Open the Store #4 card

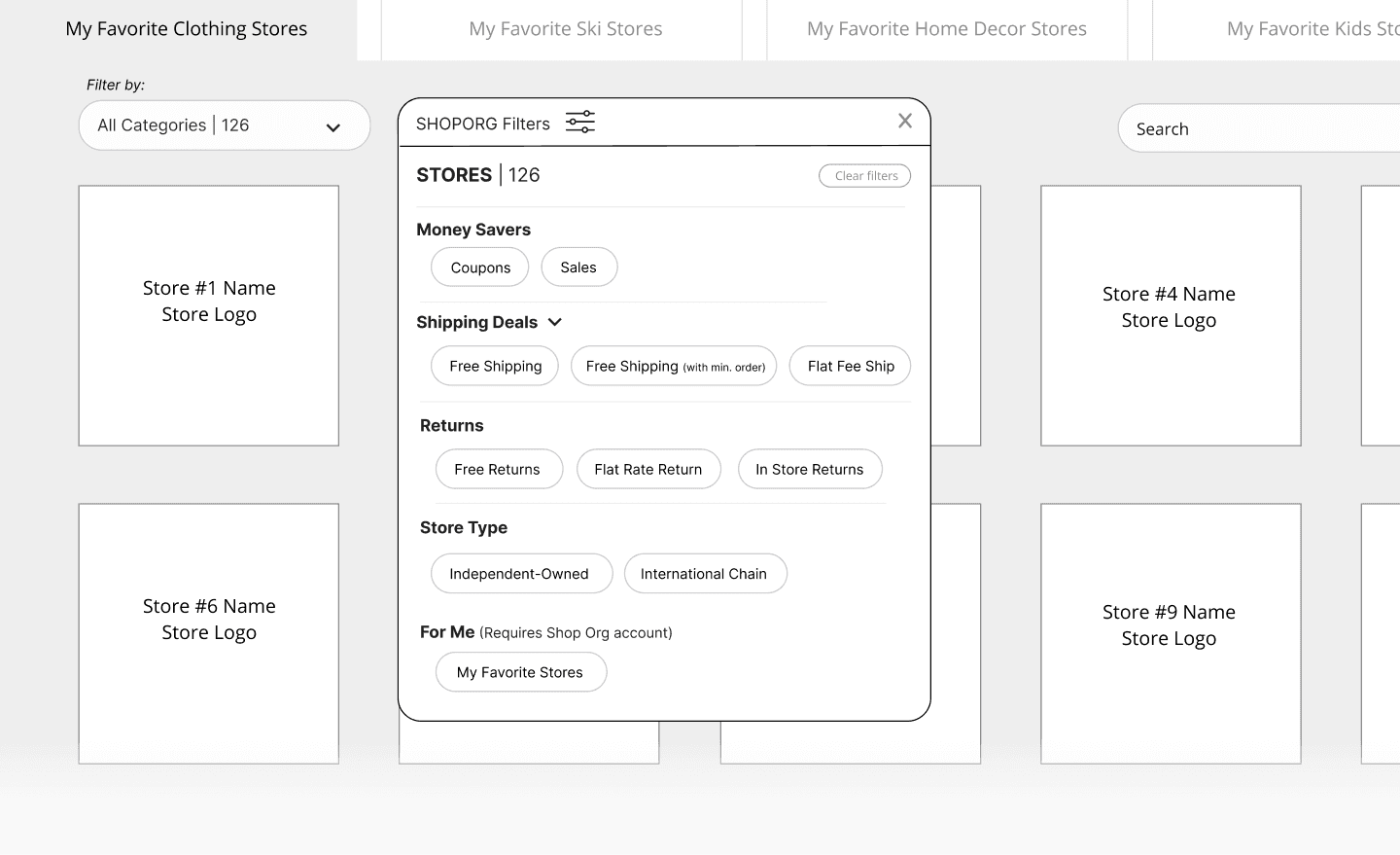(x=1171, y=316)
